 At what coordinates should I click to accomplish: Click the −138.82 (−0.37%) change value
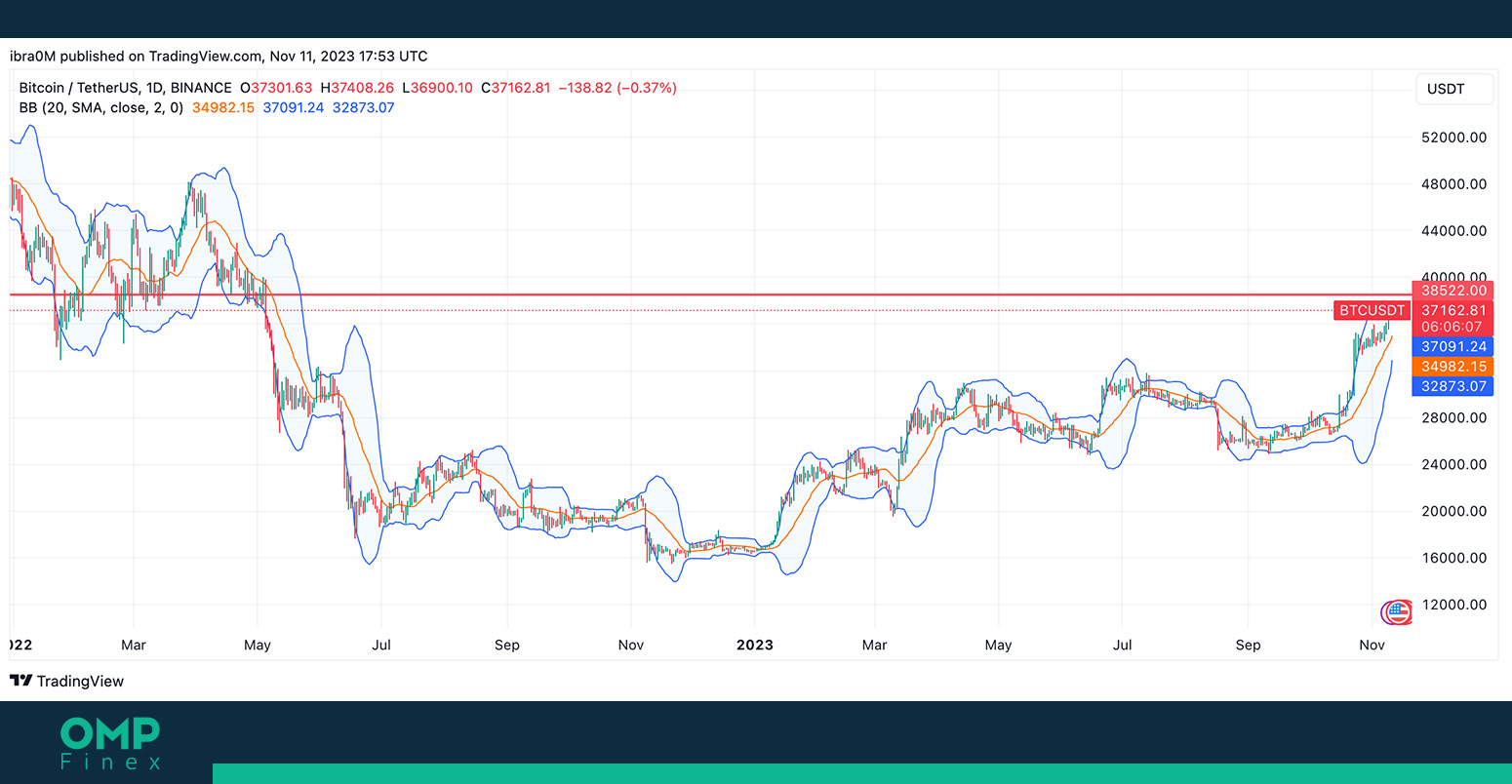tap(617, 88)
